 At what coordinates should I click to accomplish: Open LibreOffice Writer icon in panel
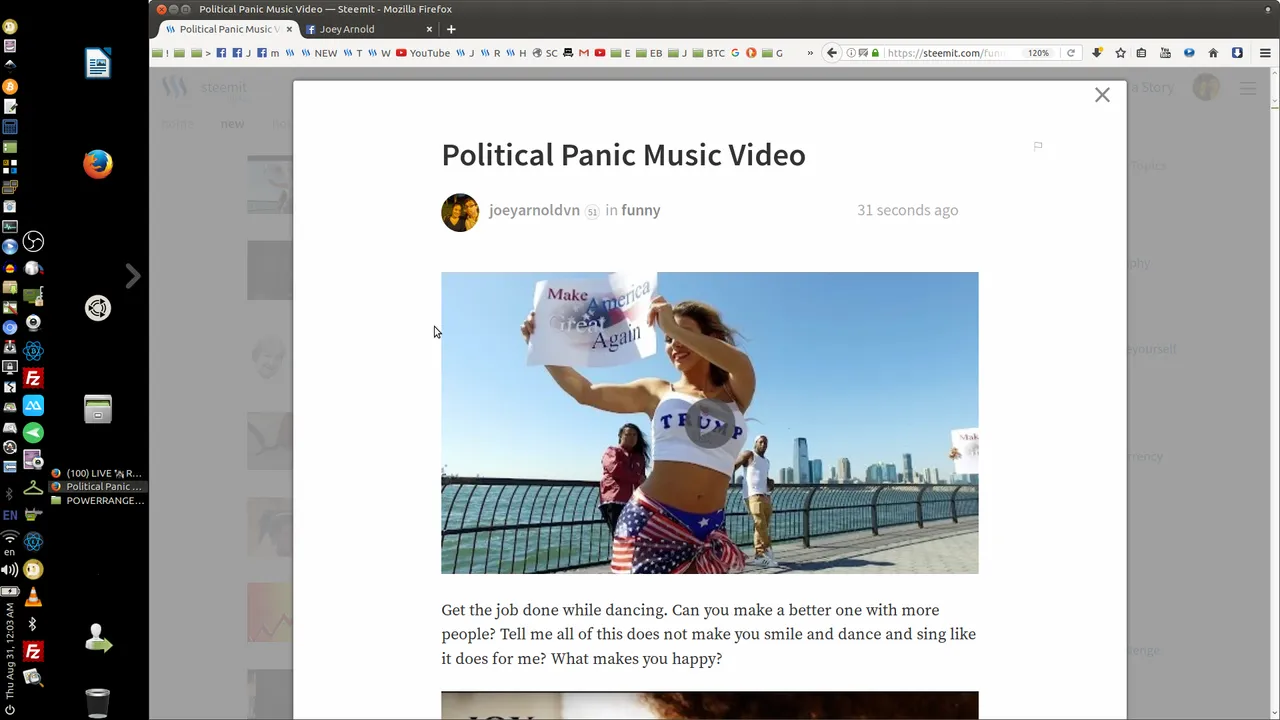click(98, 64)
